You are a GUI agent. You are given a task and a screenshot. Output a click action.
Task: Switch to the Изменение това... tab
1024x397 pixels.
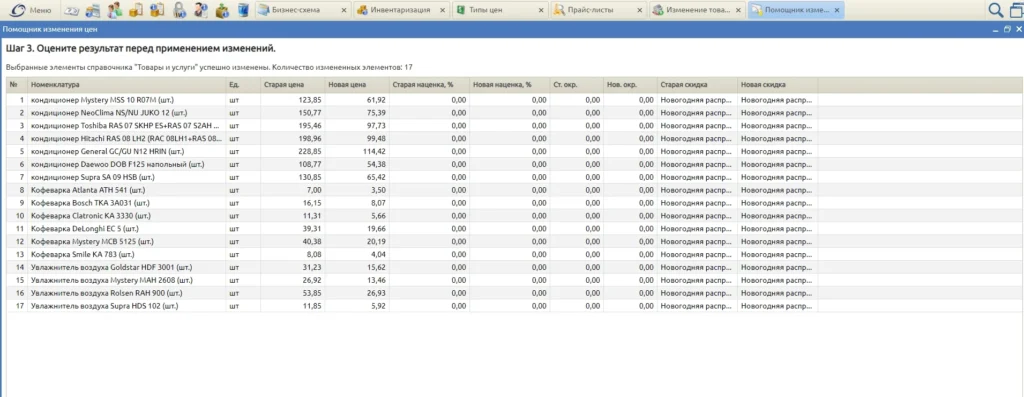pyautogui.click(x=698, y=10)
